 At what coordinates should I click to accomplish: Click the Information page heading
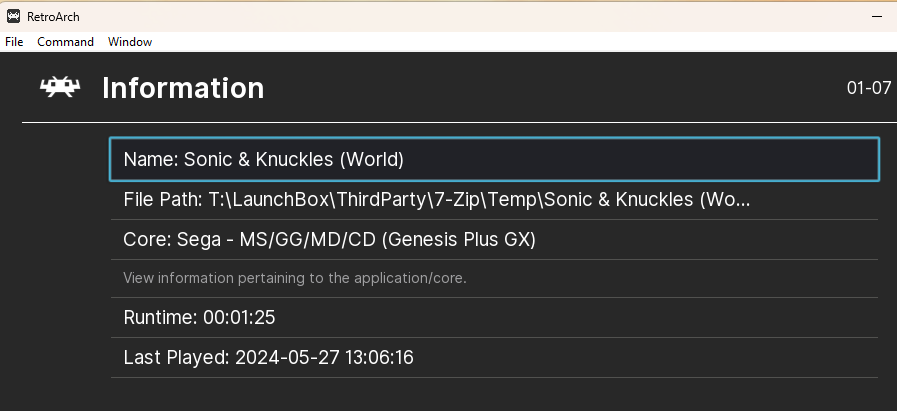click(183, 88)
